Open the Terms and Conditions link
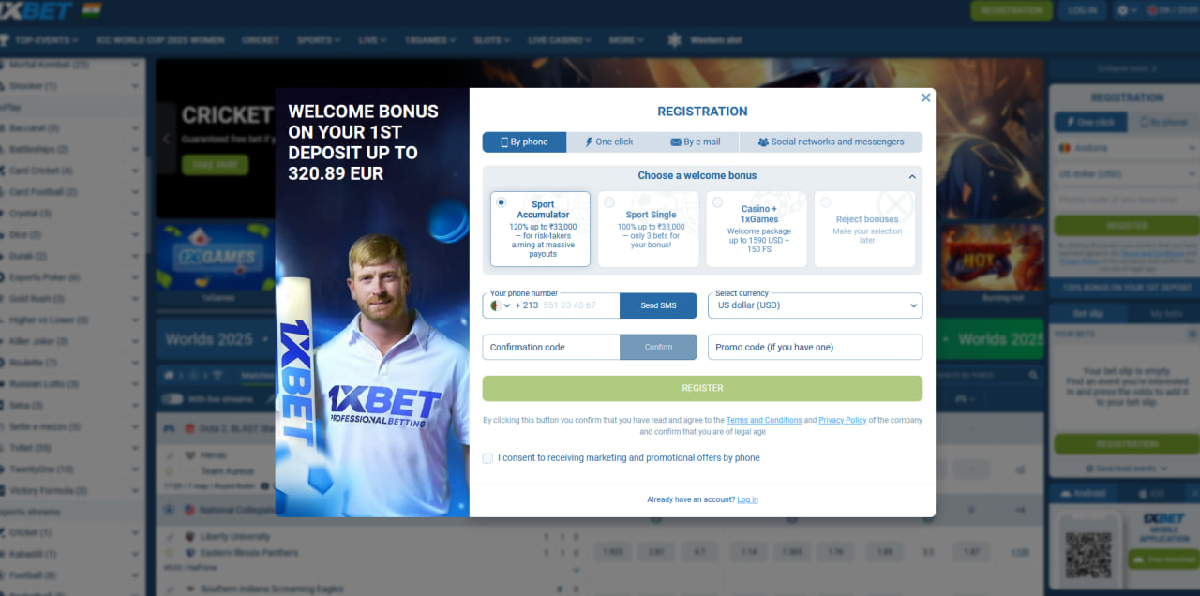The width and height of the screenshot is (1200, 596). coord(765,420)
